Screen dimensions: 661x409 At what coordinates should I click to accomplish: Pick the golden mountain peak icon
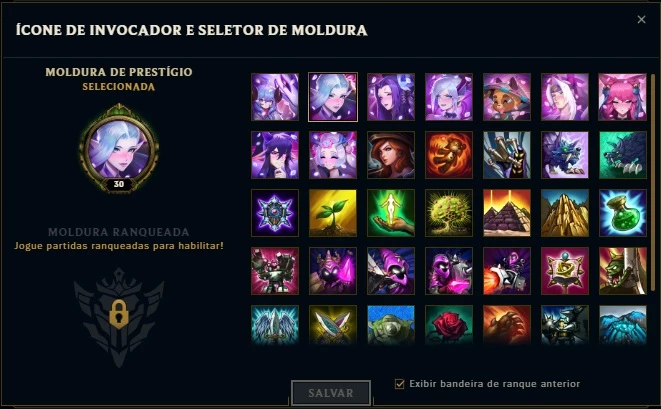click(565, 213)
